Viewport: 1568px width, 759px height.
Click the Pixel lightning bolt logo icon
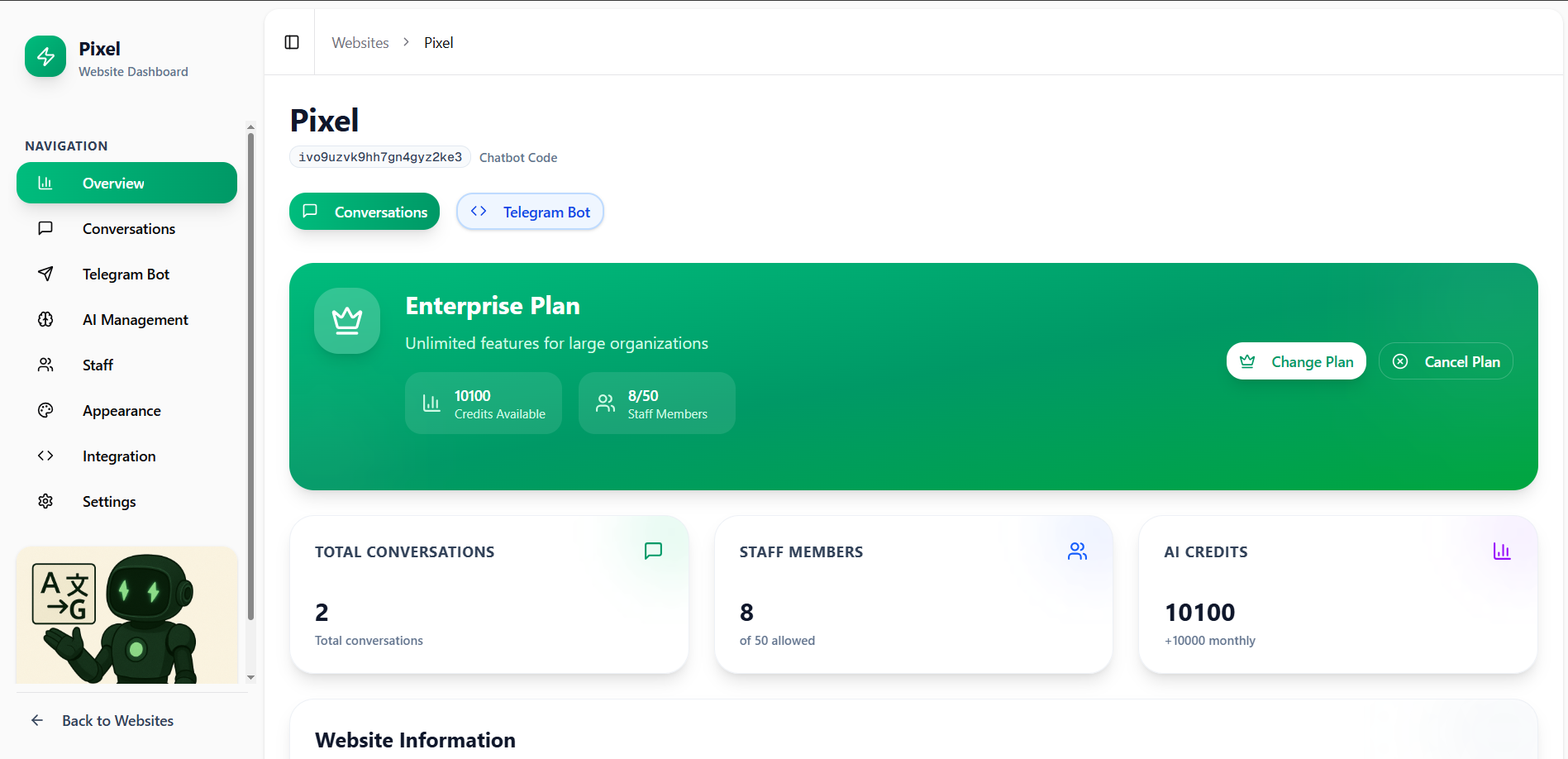pos(45,56)
